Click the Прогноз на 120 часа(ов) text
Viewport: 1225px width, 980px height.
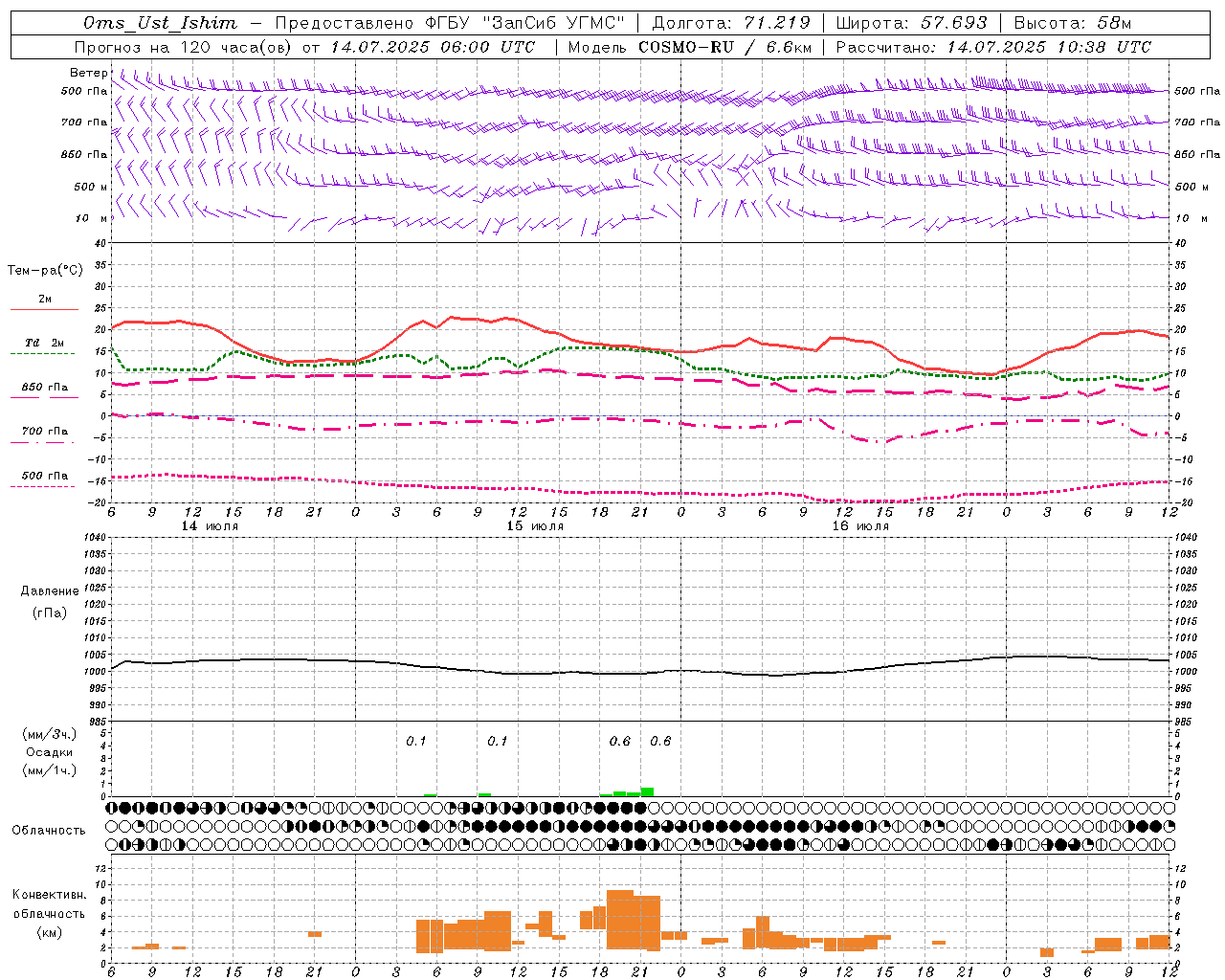coord(185,47)
